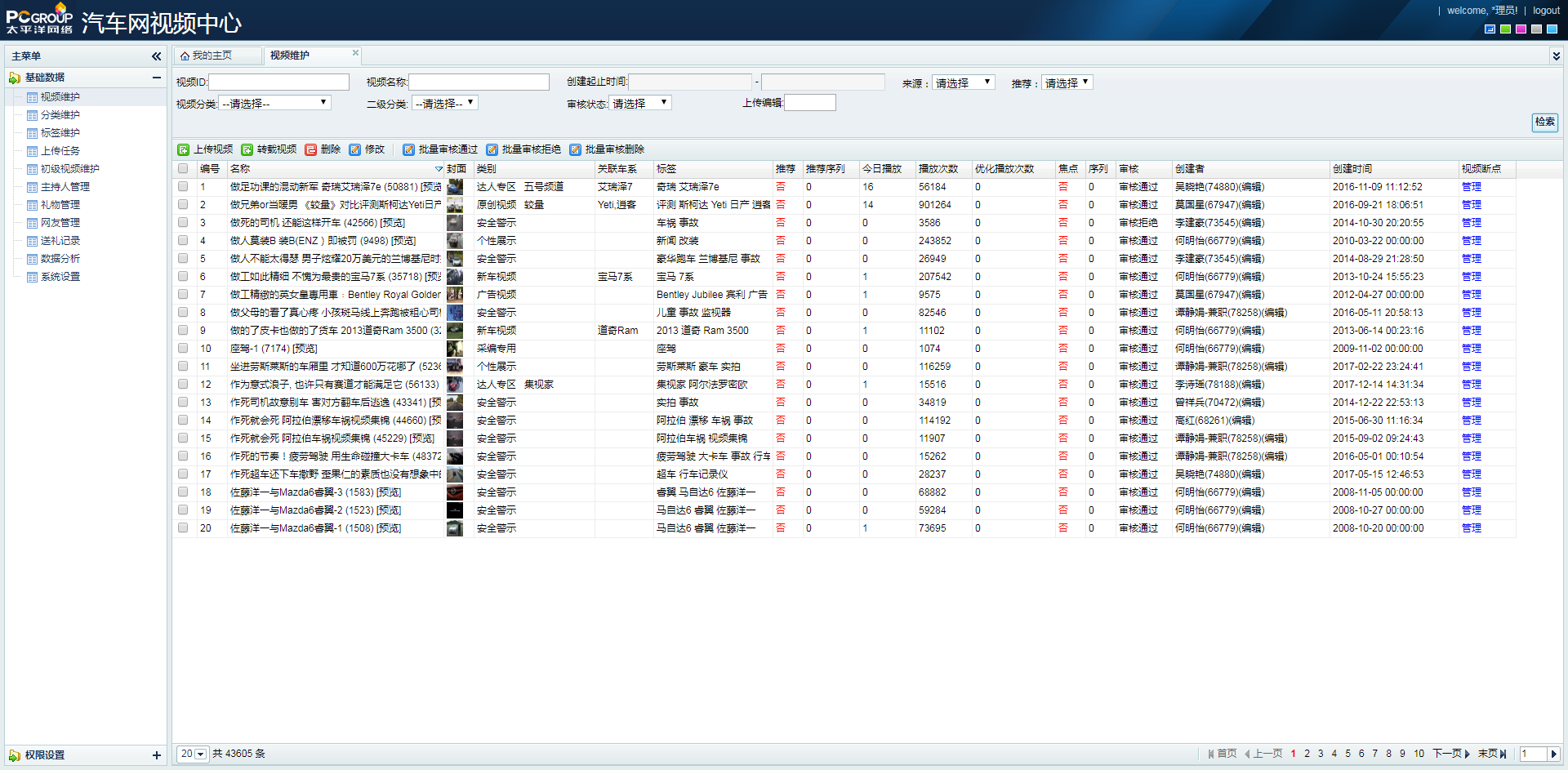
Task: Open the 审核状态 dropdown
Action: coord(640,103)
